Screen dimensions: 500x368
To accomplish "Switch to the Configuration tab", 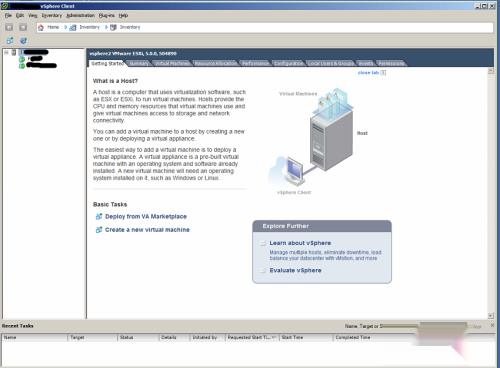I will (289, 63).
